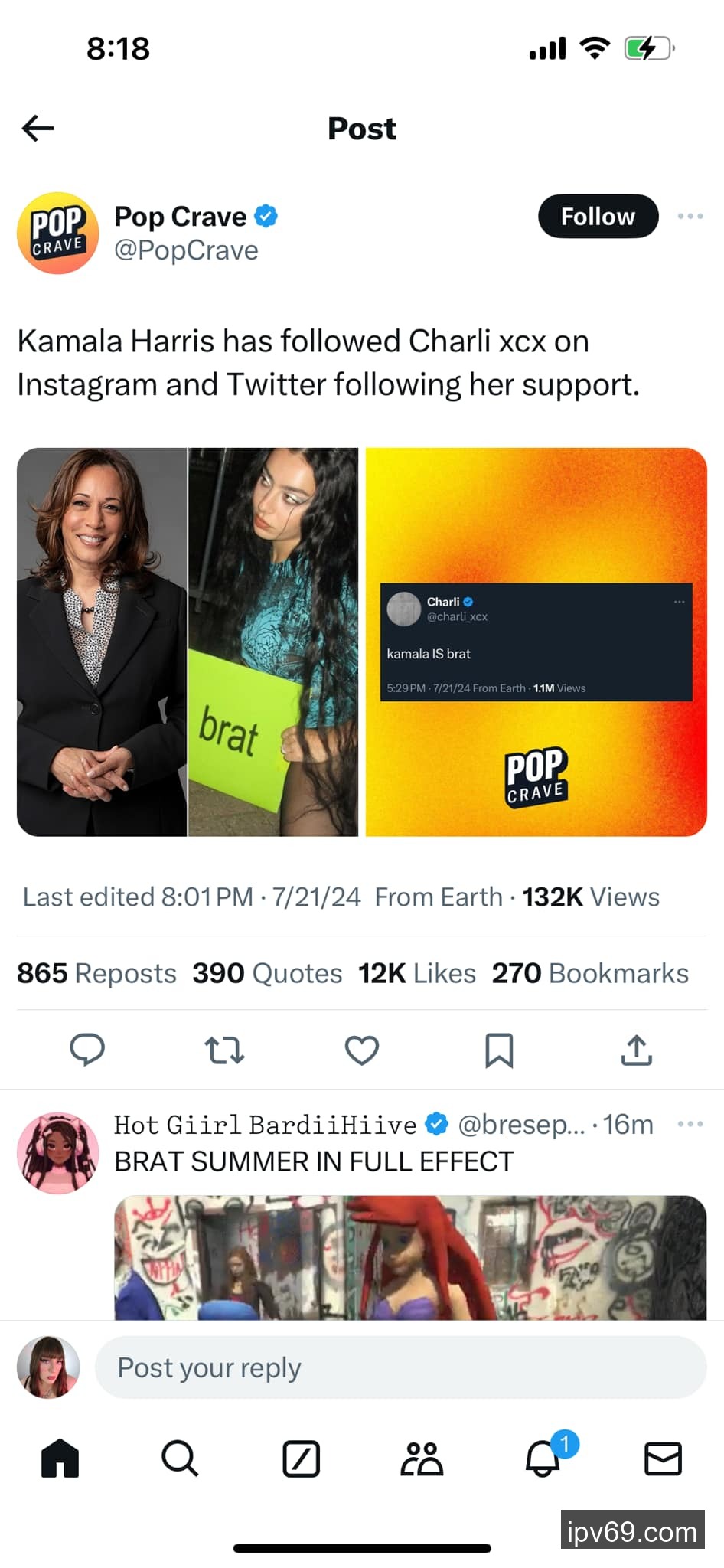Open the Notifications bell

pyautogui.click(x=543, y=1458)
